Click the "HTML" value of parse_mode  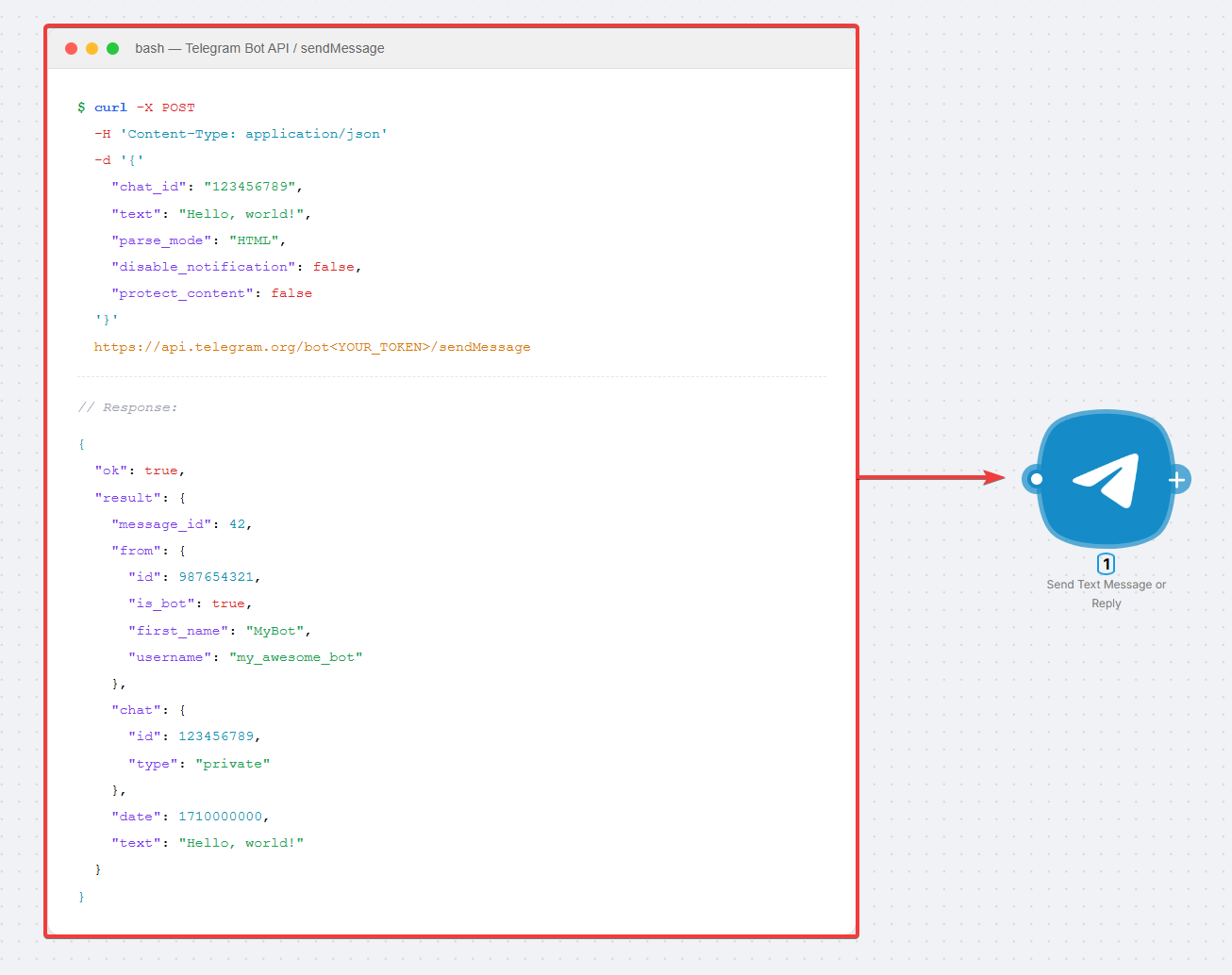tap(254, 240)
